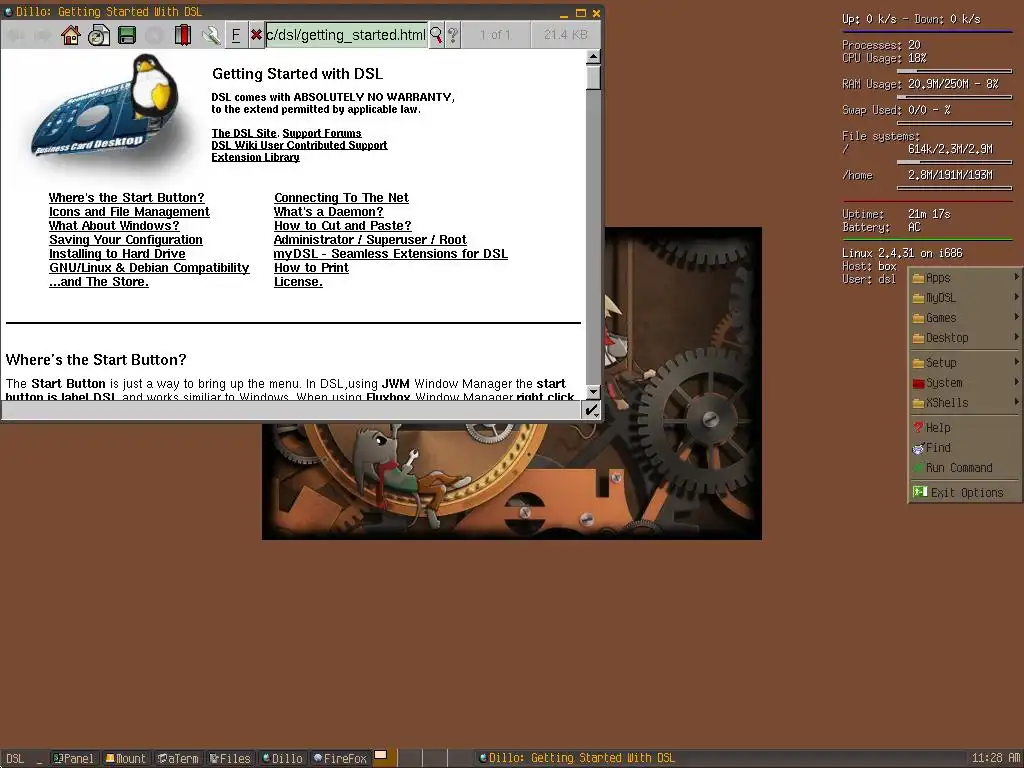Focus the Dillo URL address field
Screen dimensions: 1024x768
tap(346, 35)
